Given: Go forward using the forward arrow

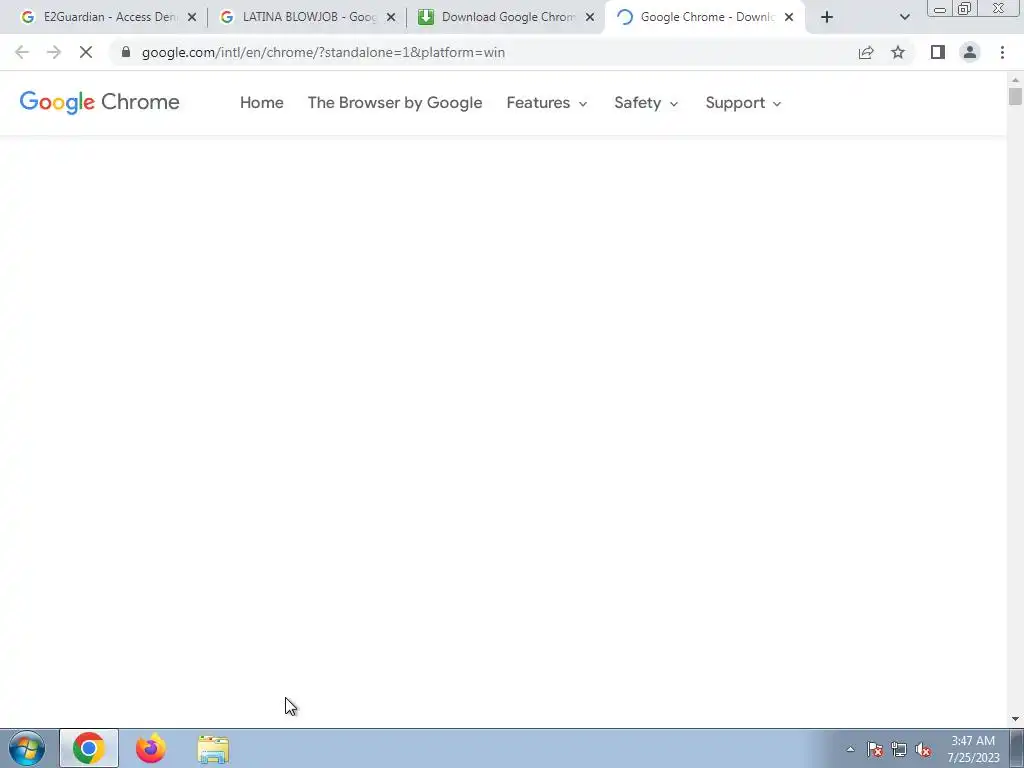Looking at the screenshot, I should point(54,52).
